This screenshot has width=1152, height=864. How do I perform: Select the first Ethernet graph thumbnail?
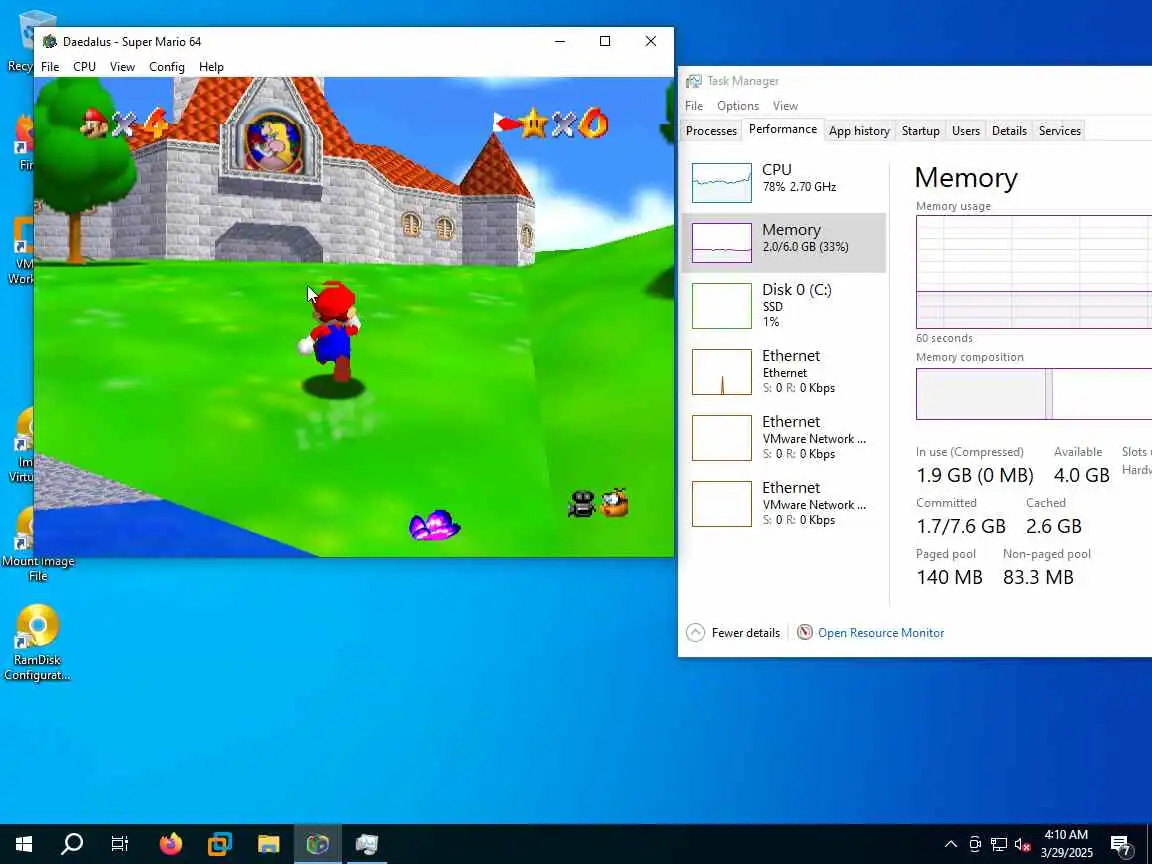click(x=721, y=372)
